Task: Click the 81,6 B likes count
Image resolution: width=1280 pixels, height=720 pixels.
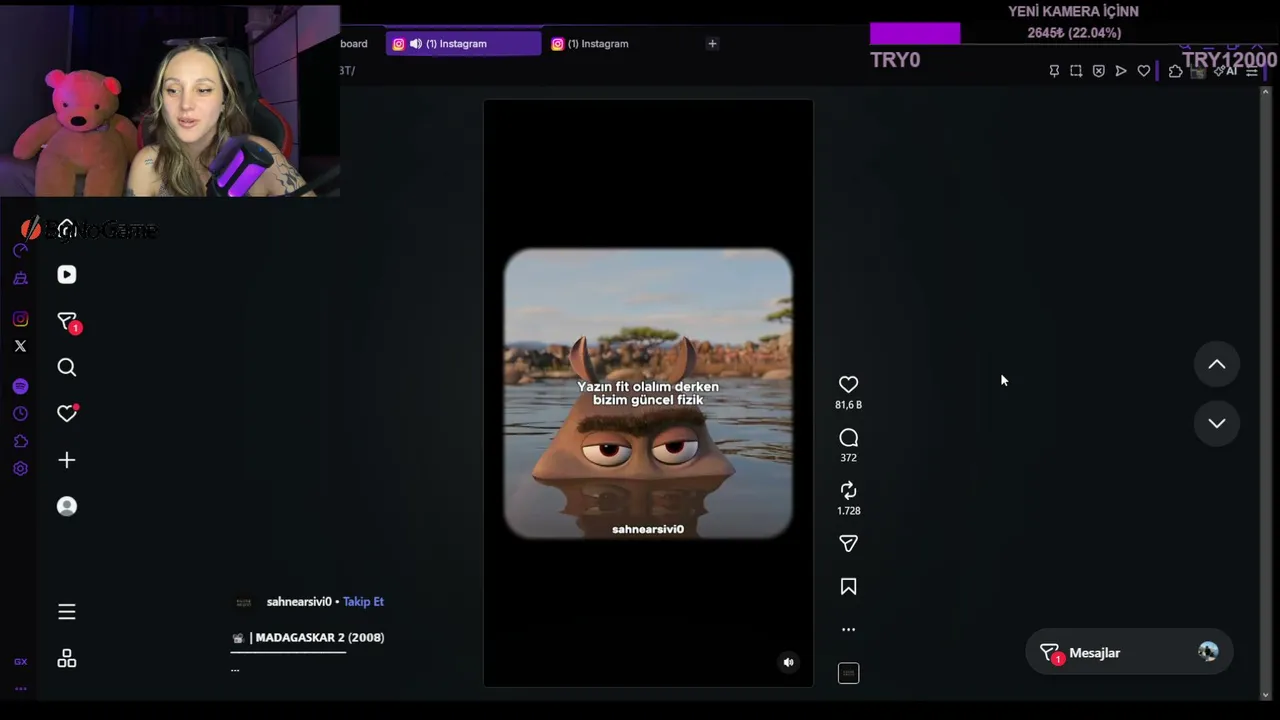Action: click(x=848, y=405)
